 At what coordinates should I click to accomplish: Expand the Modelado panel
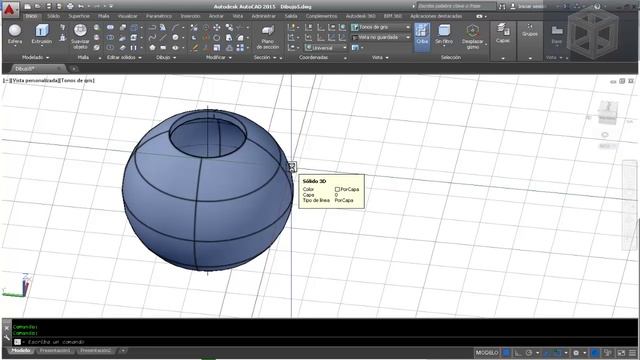36,58
